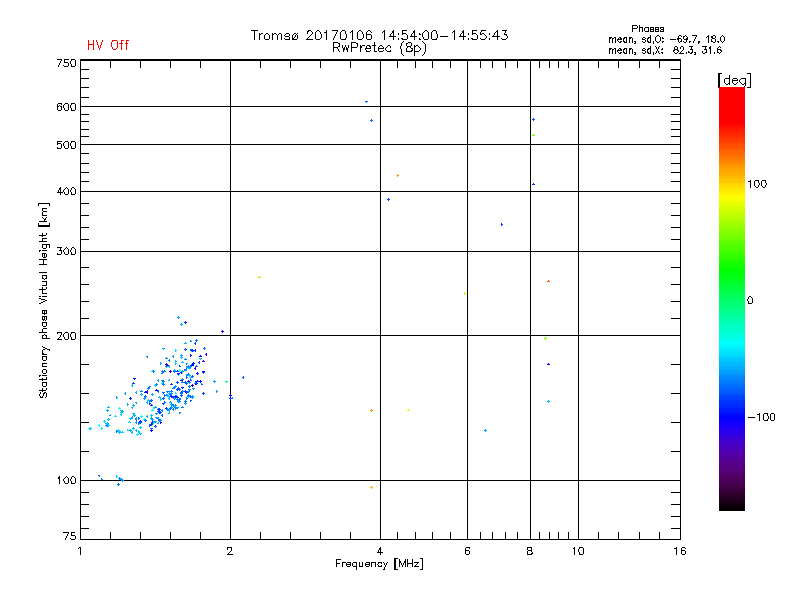This screenshot has width=800, height=600.
Task: Click the y-axis tick label '750'
Action: pos(66,63)
